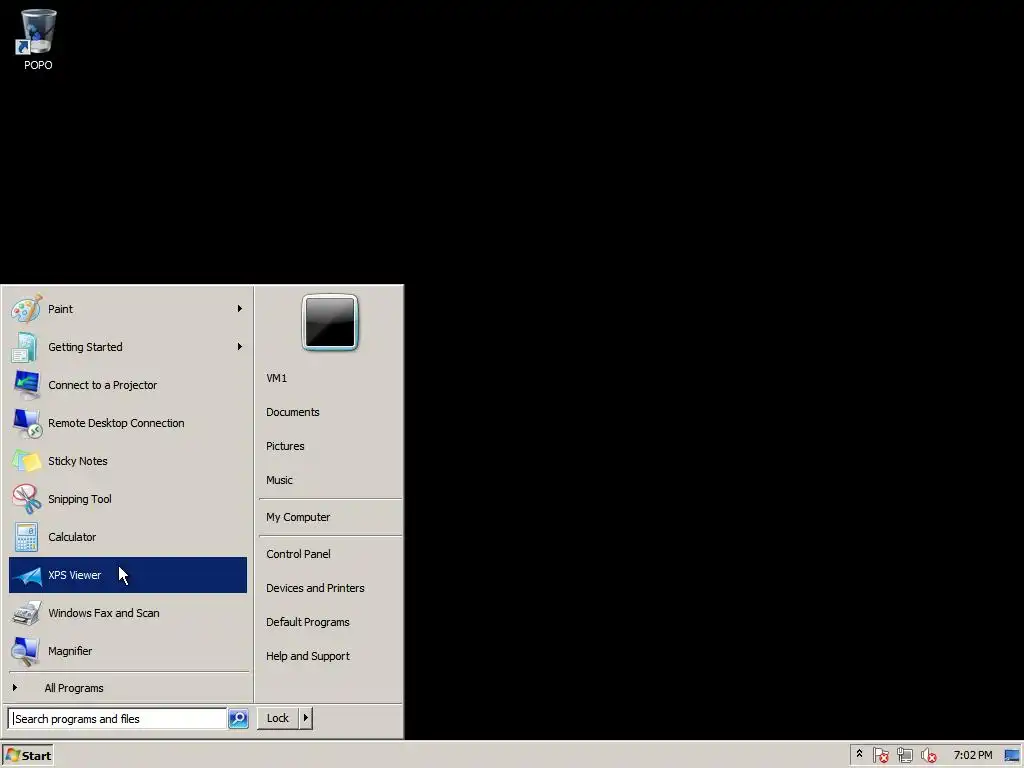Launch Connect to a Projector icon
This screenshot has height=768, width=1024.
click(x=26, y=385)
